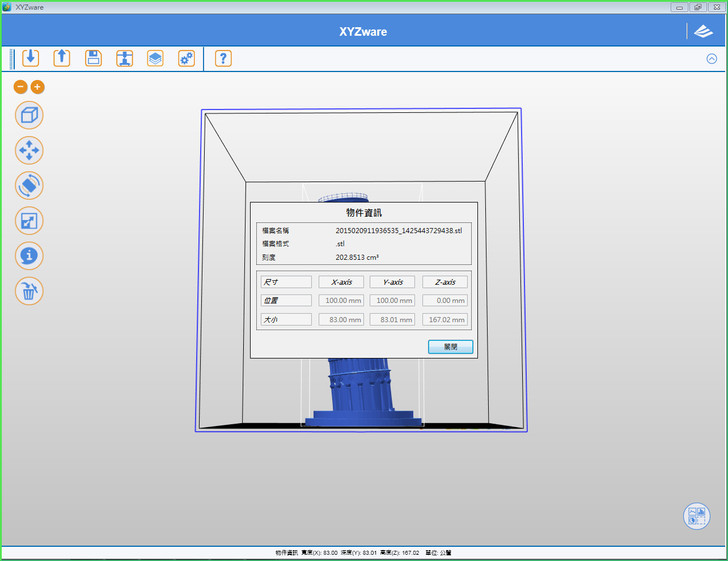Click the Y-axis column header

(392, 282)
